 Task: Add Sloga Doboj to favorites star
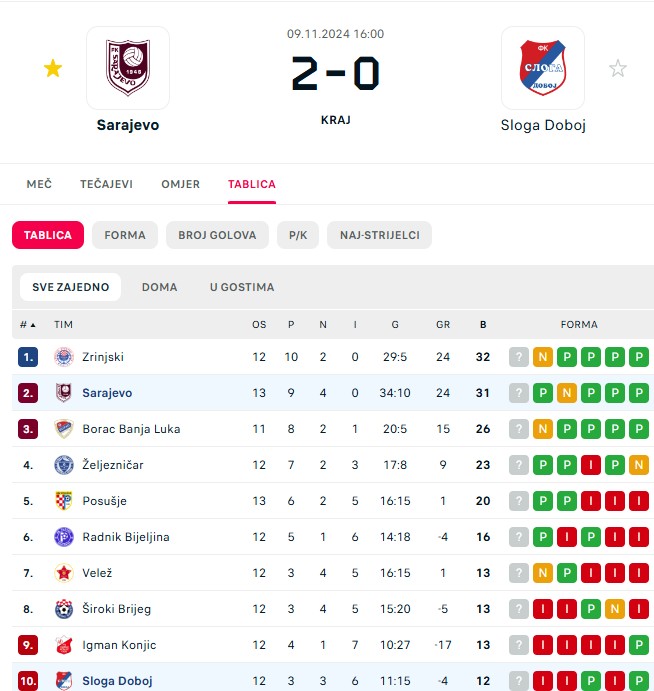pyautogui.click(x=617, y=68)
